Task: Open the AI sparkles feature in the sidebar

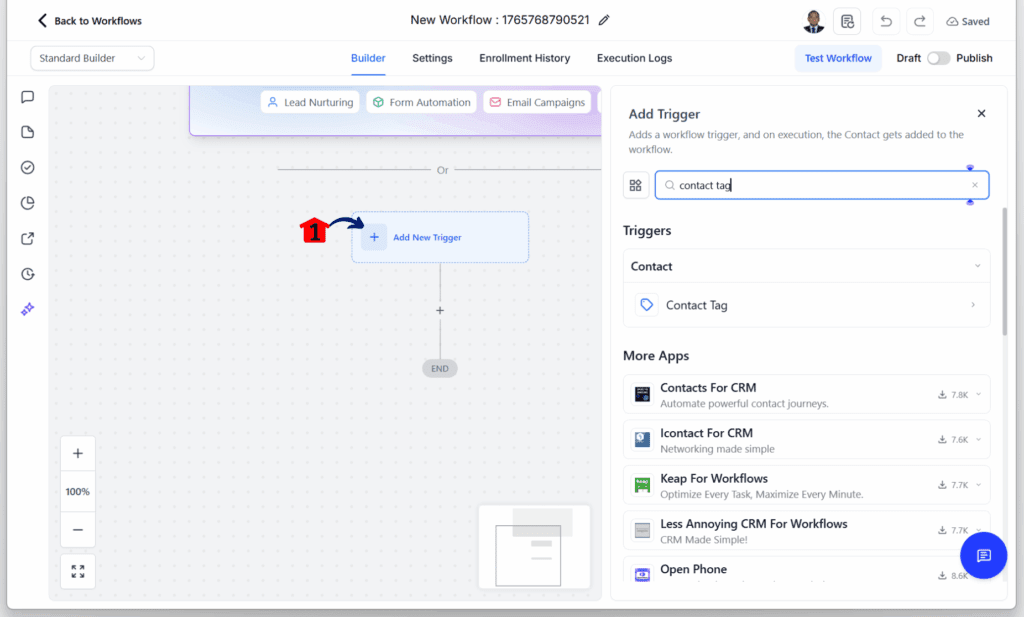Action: 27,308
